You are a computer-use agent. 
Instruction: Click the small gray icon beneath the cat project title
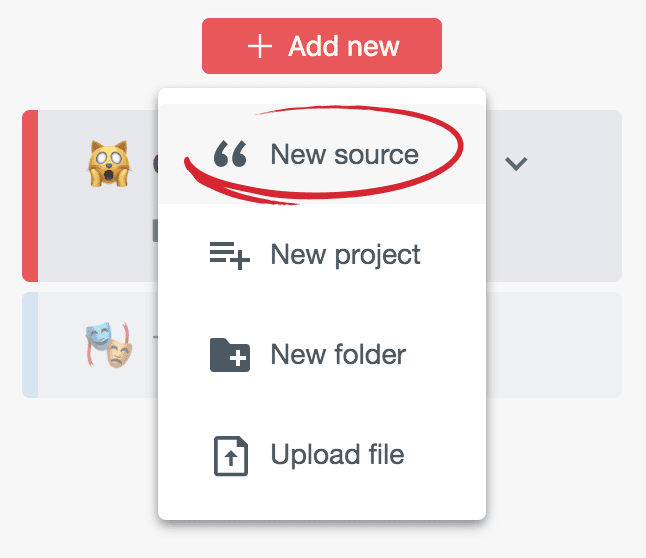(x=154, y=231)
